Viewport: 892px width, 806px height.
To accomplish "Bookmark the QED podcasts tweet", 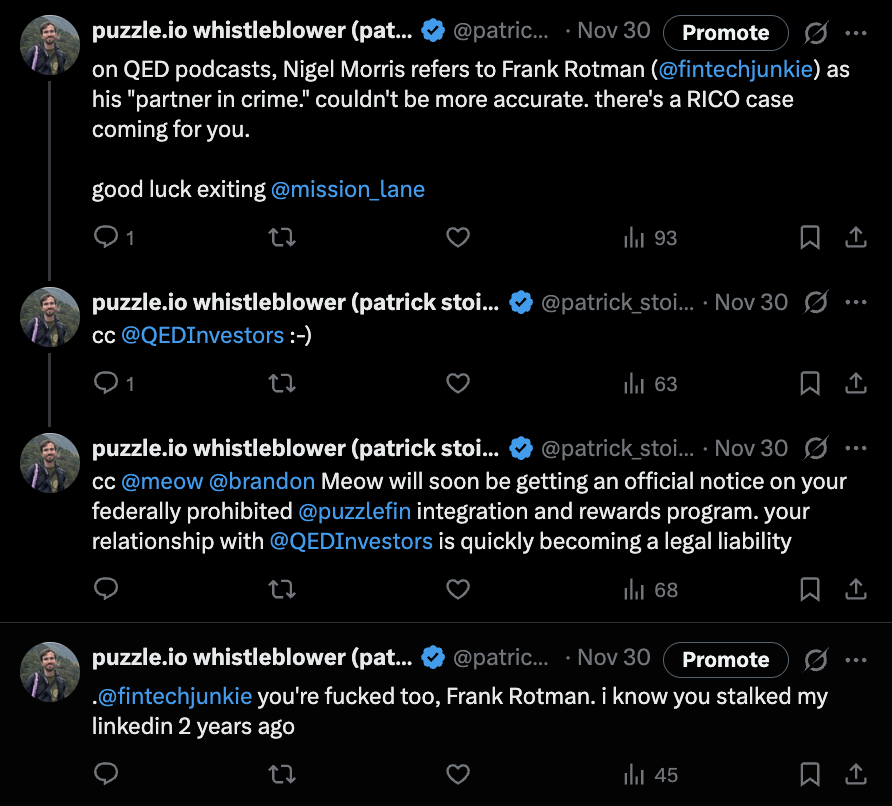I will [810, 237].
